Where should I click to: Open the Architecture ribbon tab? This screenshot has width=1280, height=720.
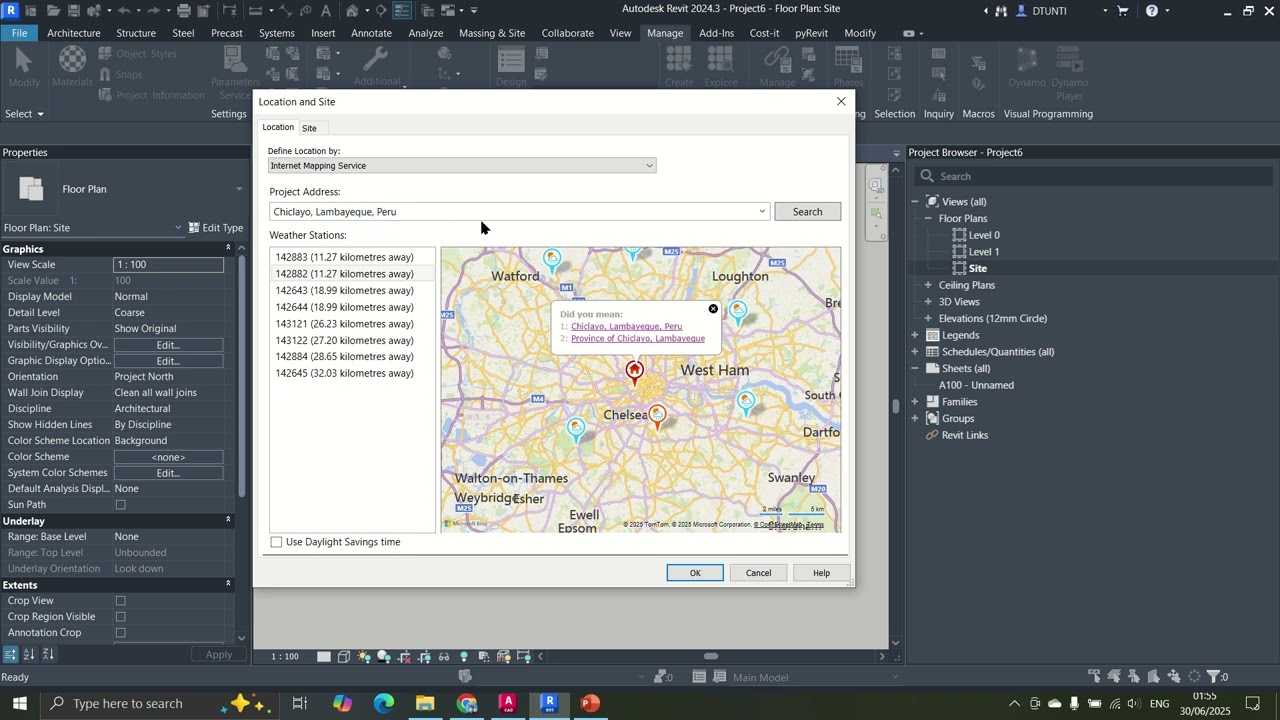click(74, 33)
